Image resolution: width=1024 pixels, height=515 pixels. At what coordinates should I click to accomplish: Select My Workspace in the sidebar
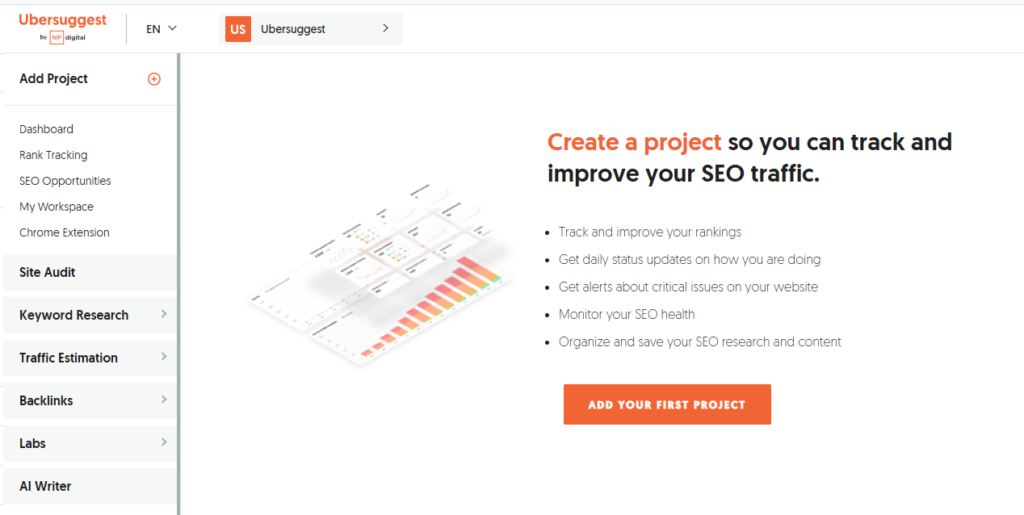pos(56,207)
